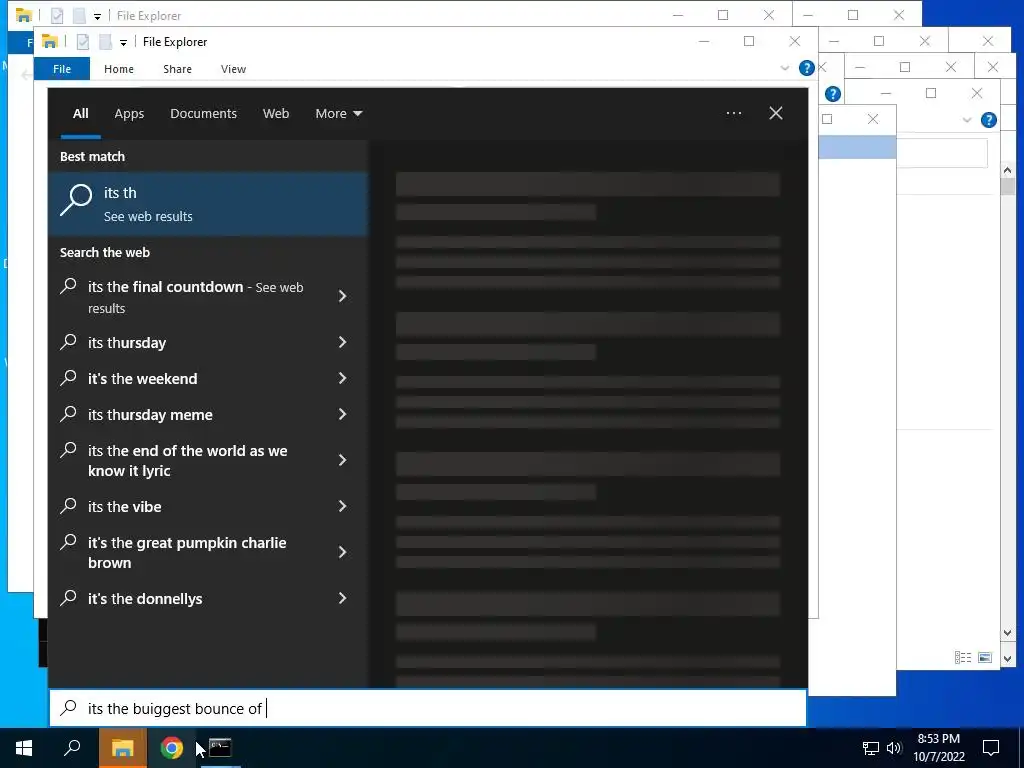Open View ribbon tab in File Explorer

coord(233,69)
